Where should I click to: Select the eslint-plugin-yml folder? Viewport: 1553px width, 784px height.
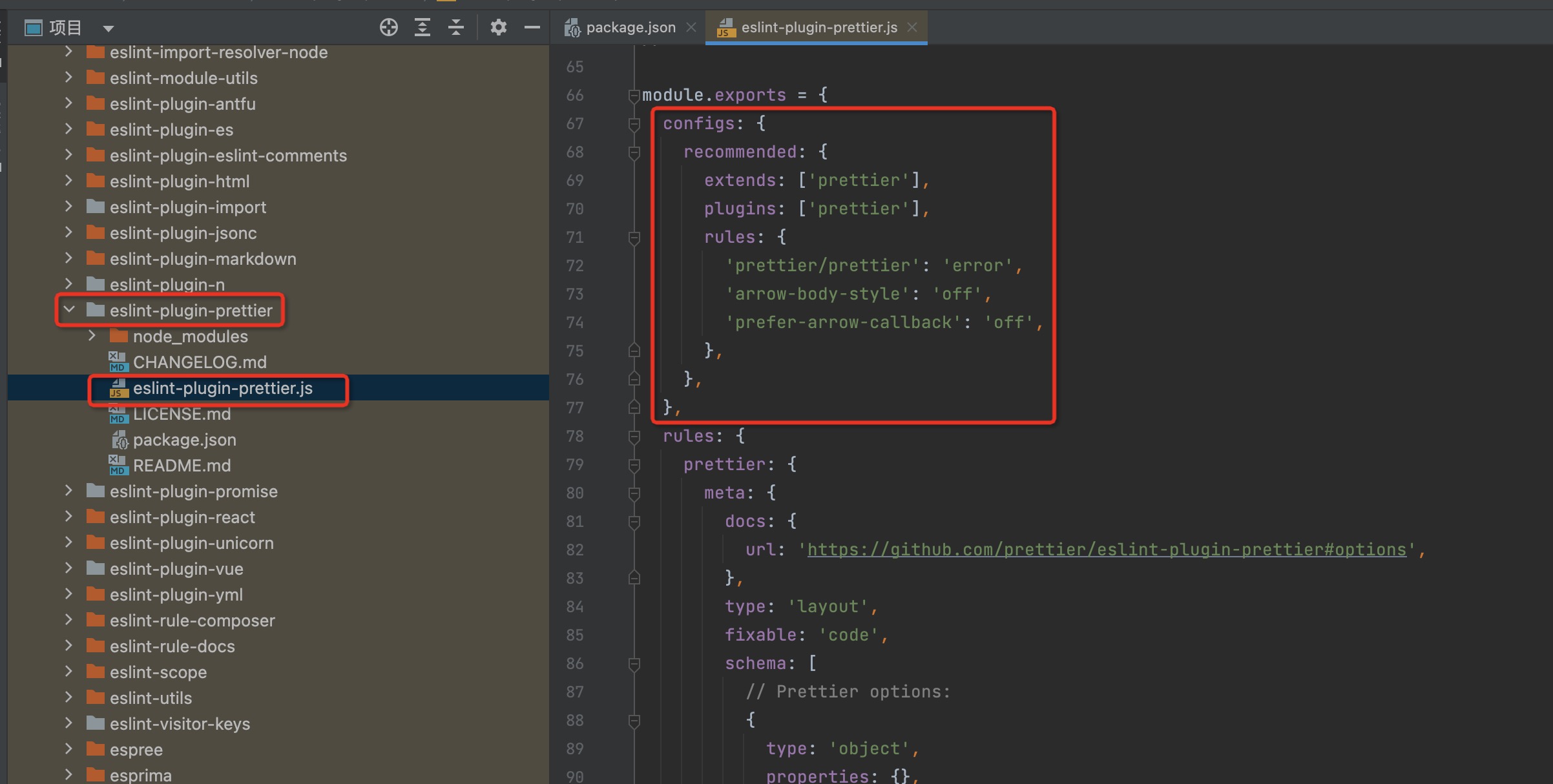coord(176,595)
